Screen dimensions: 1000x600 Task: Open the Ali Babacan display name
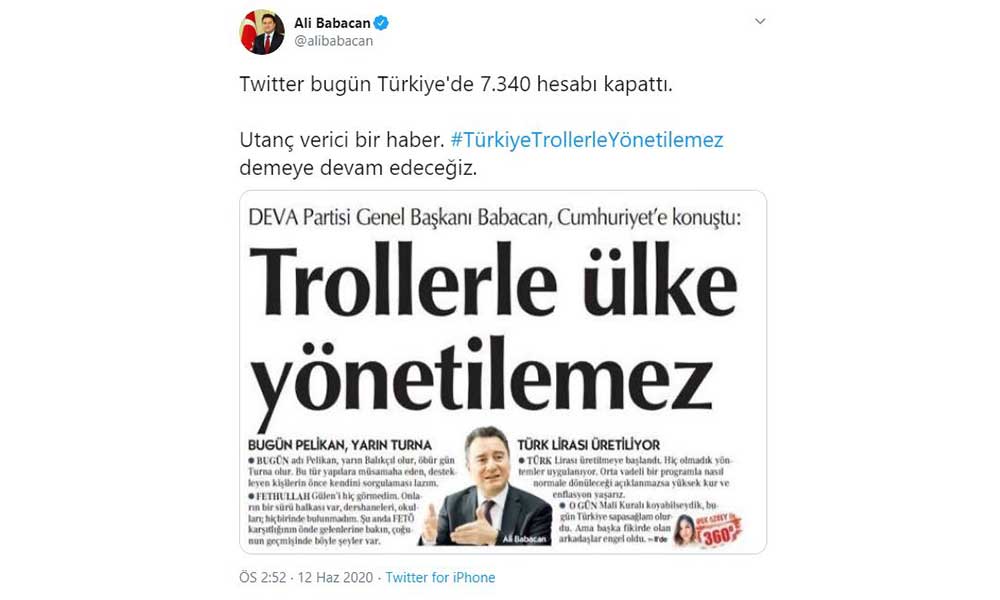[332, 23]
